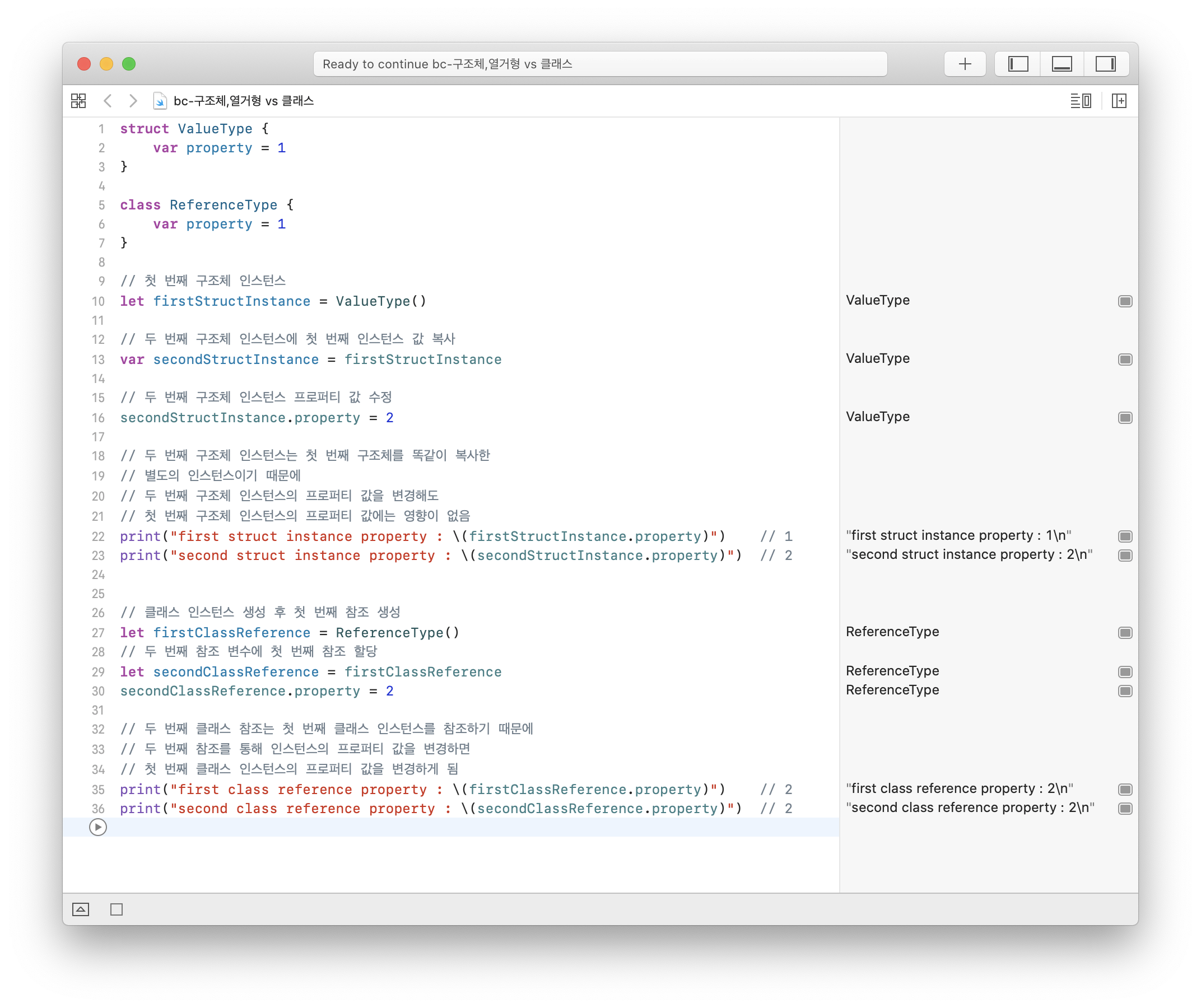Viewport: 1201px width, 1008px height.
Task: Click the activity status field in toolbar
Action: point(599,64)
